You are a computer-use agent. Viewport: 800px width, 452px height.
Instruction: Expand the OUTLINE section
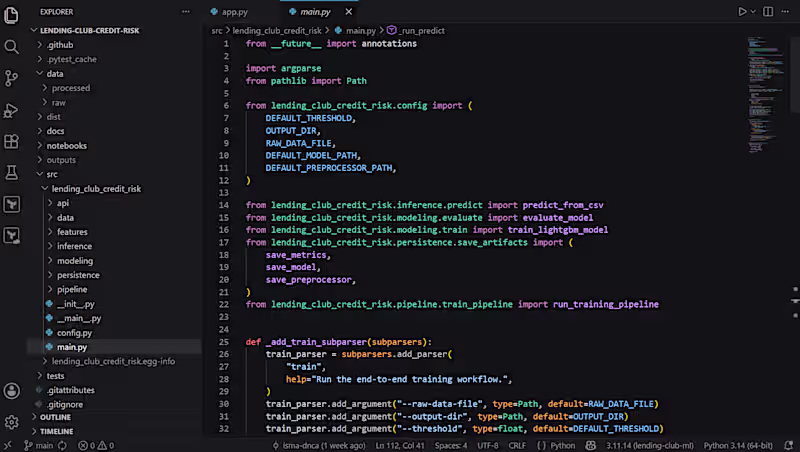(x=56, y=417)
